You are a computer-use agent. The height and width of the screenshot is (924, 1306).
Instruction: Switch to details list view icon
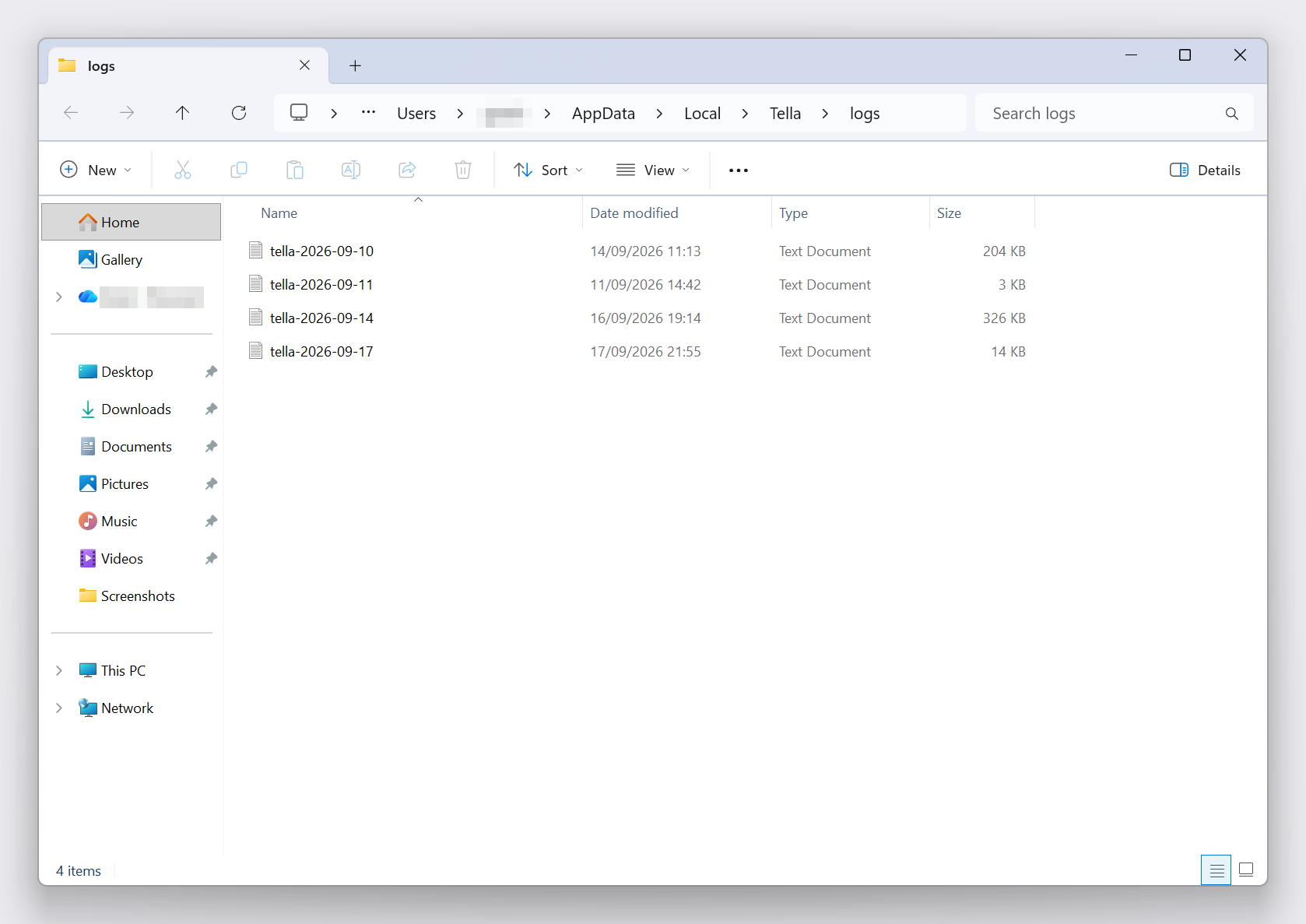click(1216, 870)
